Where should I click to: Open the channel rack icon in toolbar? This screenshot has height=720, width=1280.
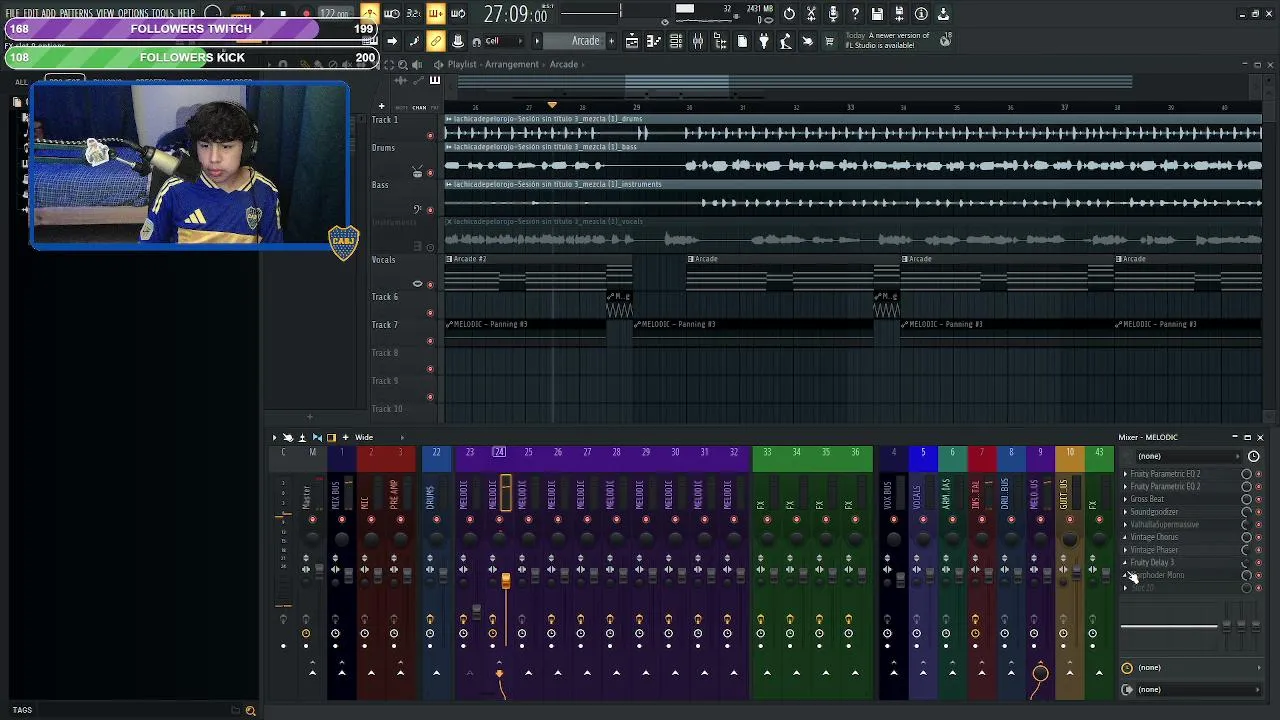(x=676, y=41)
